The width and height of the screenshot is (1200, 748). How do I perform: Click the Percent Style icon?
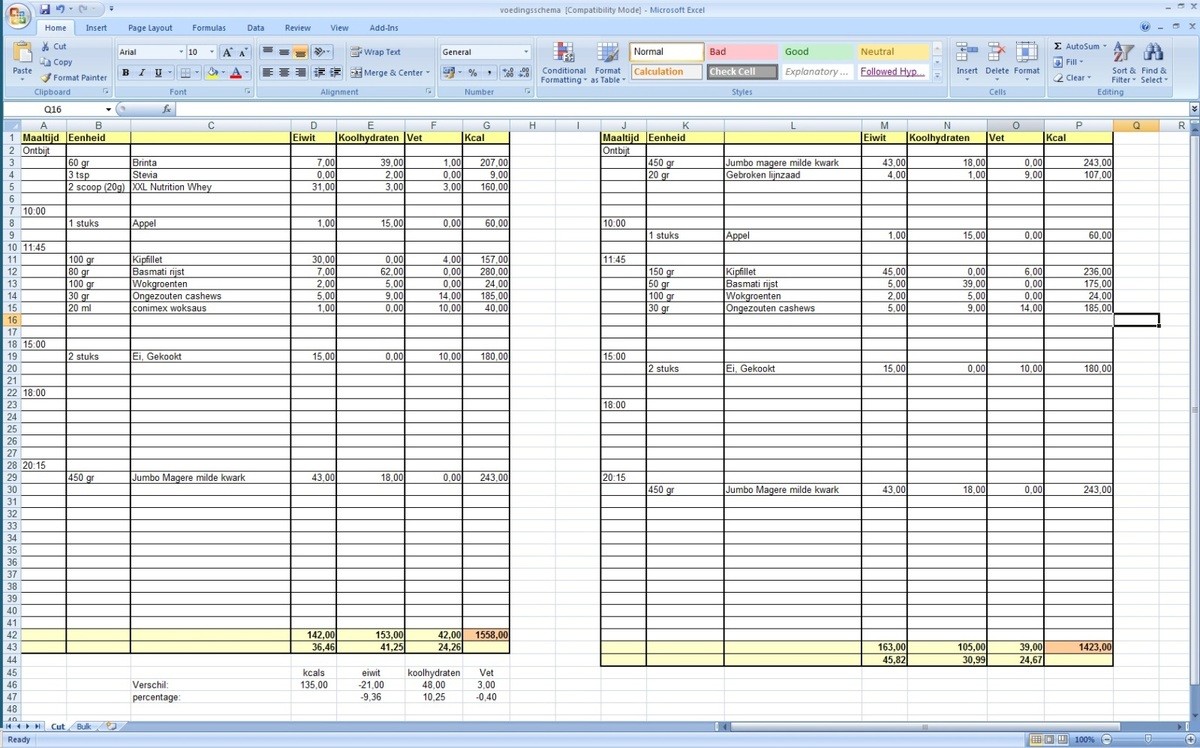pyautogui.click(x=472, y=73)
